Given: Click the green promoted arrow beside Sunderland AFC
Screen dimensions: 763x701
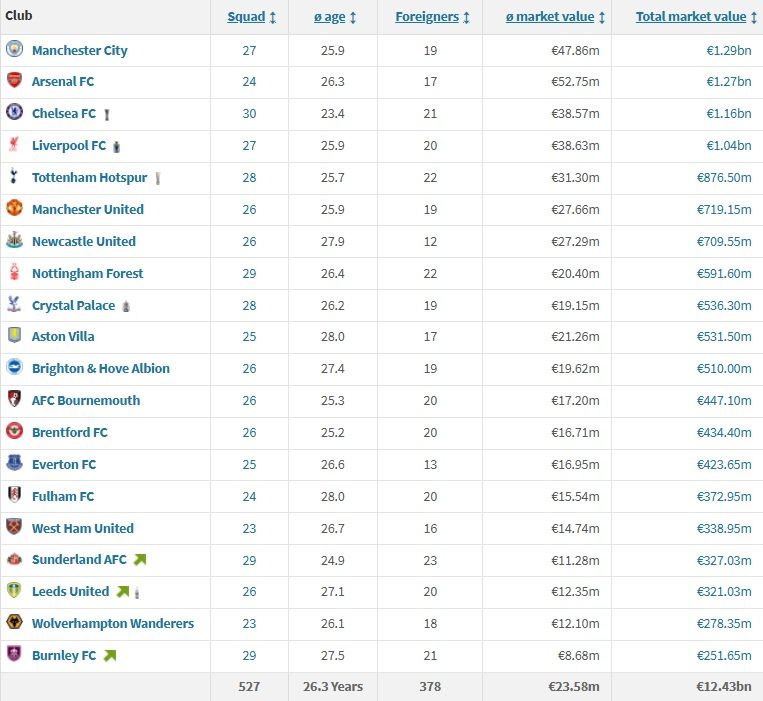Looking at the screenshot, I should click(140, 560).
